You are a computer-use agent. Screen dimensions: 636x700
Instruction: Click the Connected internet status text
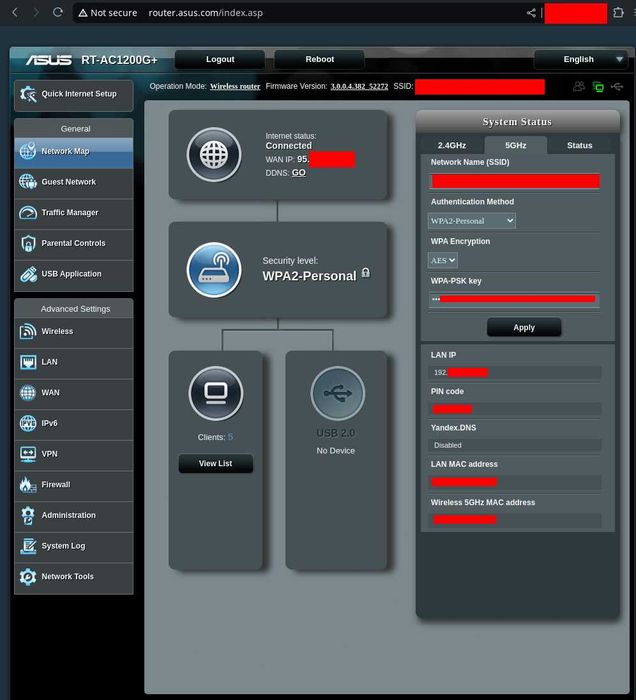(288, 146)
